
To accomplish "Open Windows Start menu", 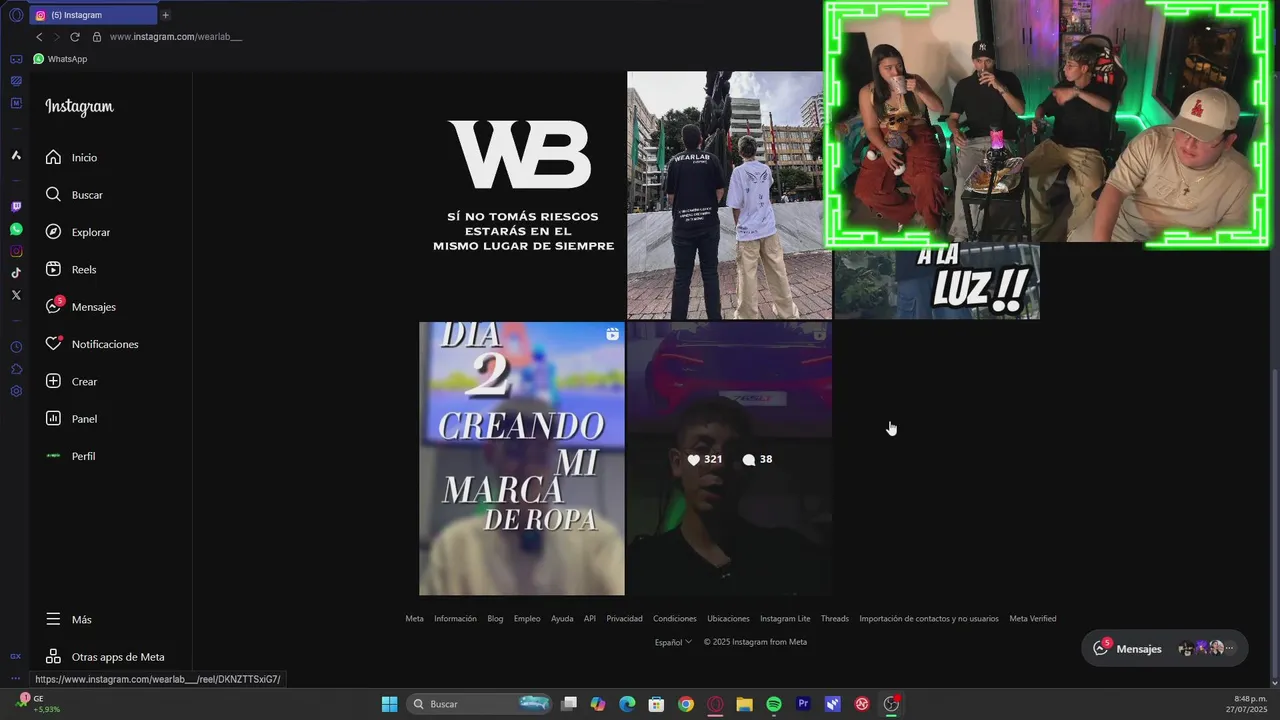I will click(x=389, y=704).
